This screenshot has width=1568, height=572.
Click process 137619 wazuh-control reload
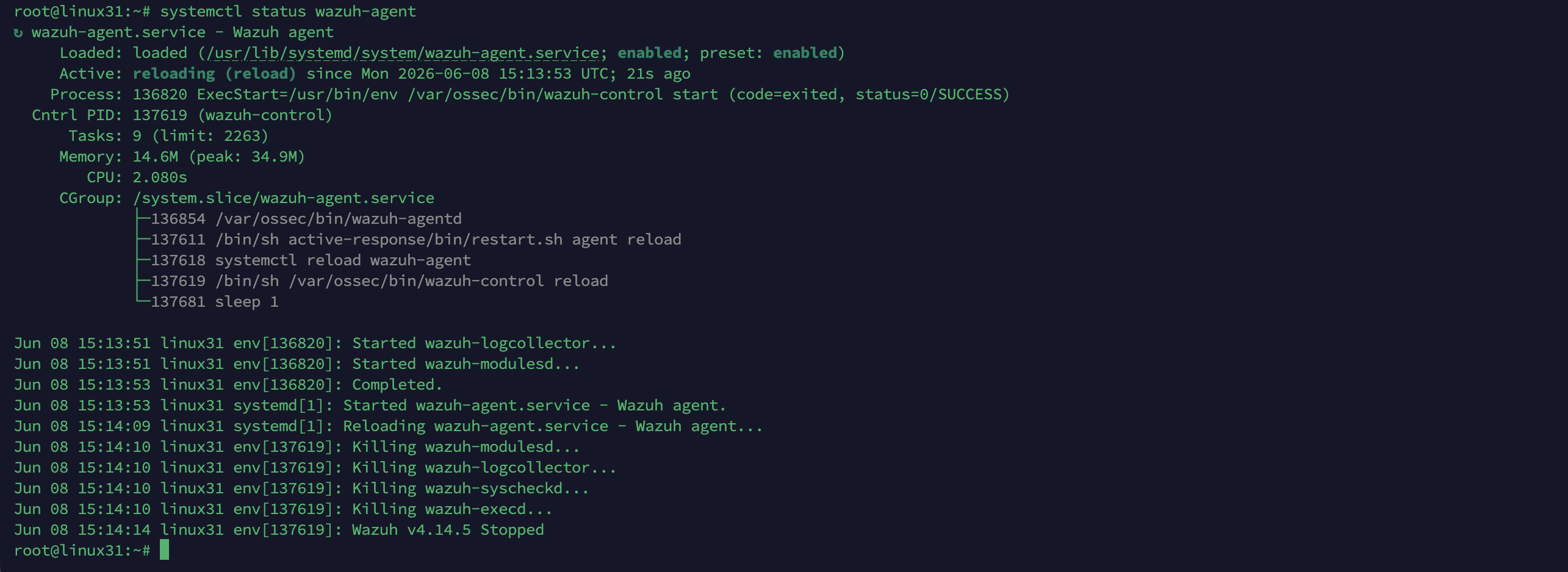[x=379, y=281]
